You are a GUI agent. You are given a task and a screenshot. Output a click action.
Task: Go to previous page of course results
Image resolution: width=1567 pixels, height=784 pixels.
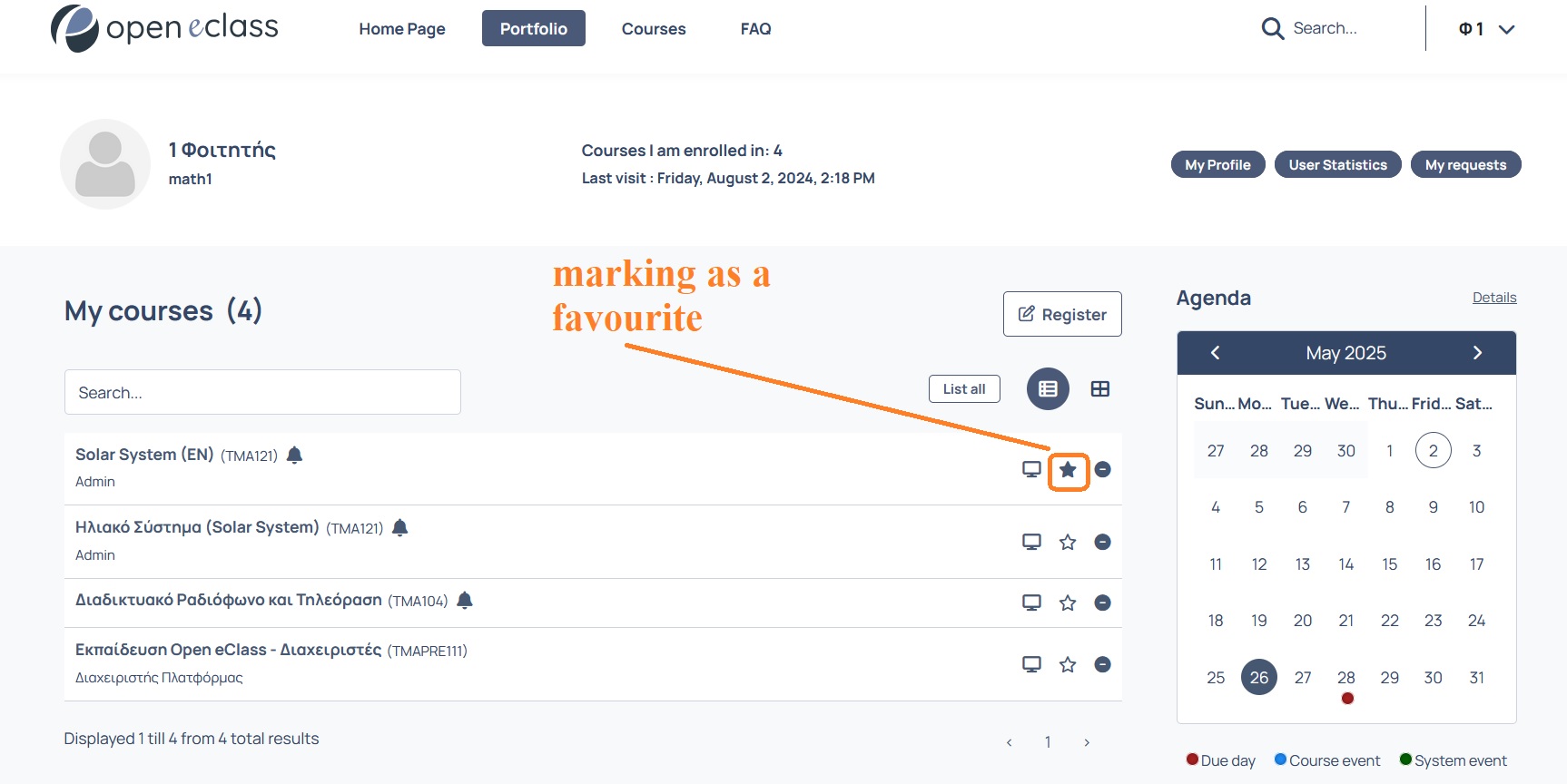pos(1009,742)
